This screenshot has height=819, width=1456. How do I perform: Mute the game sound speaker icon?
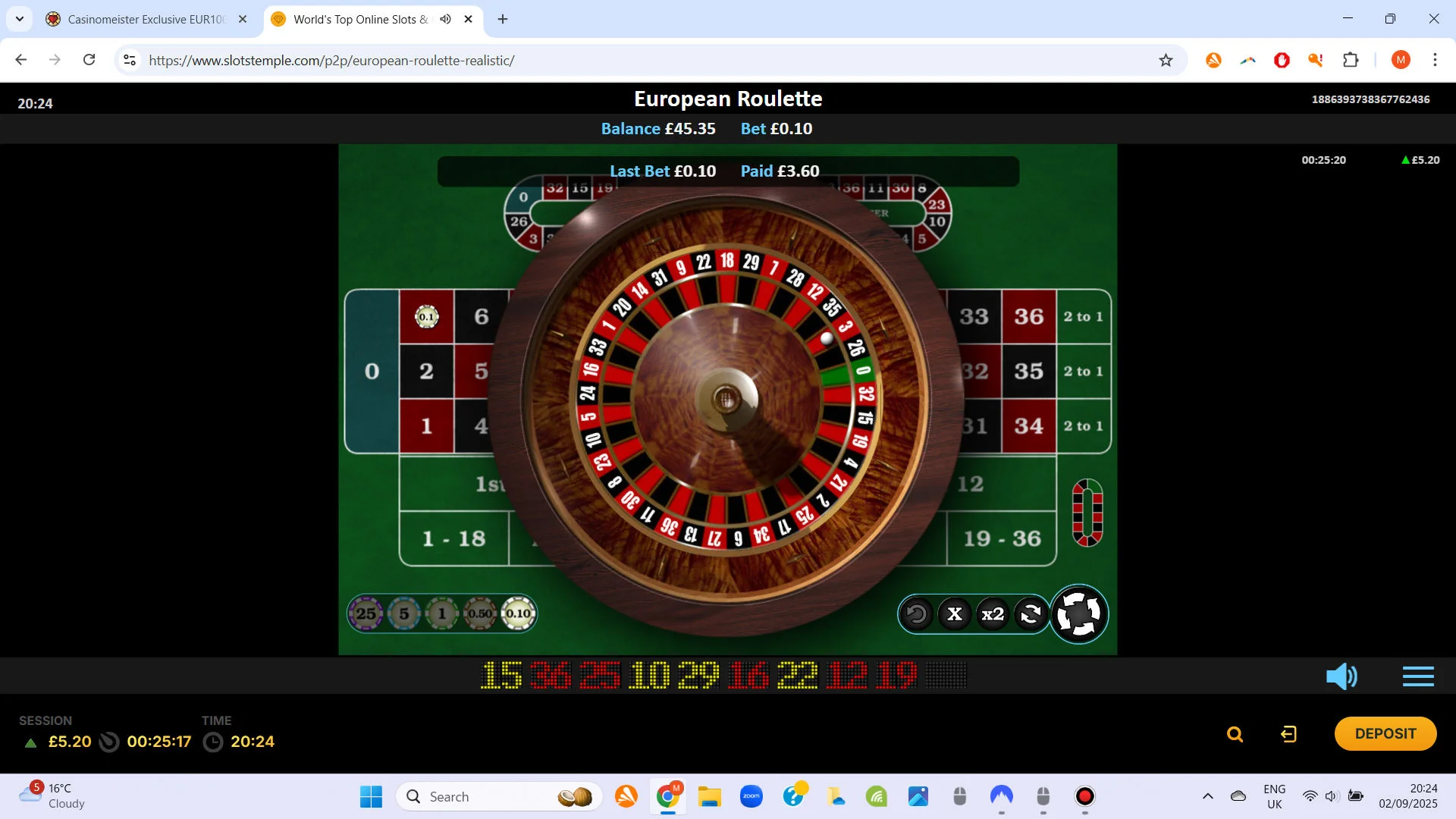click(1341, 676)
